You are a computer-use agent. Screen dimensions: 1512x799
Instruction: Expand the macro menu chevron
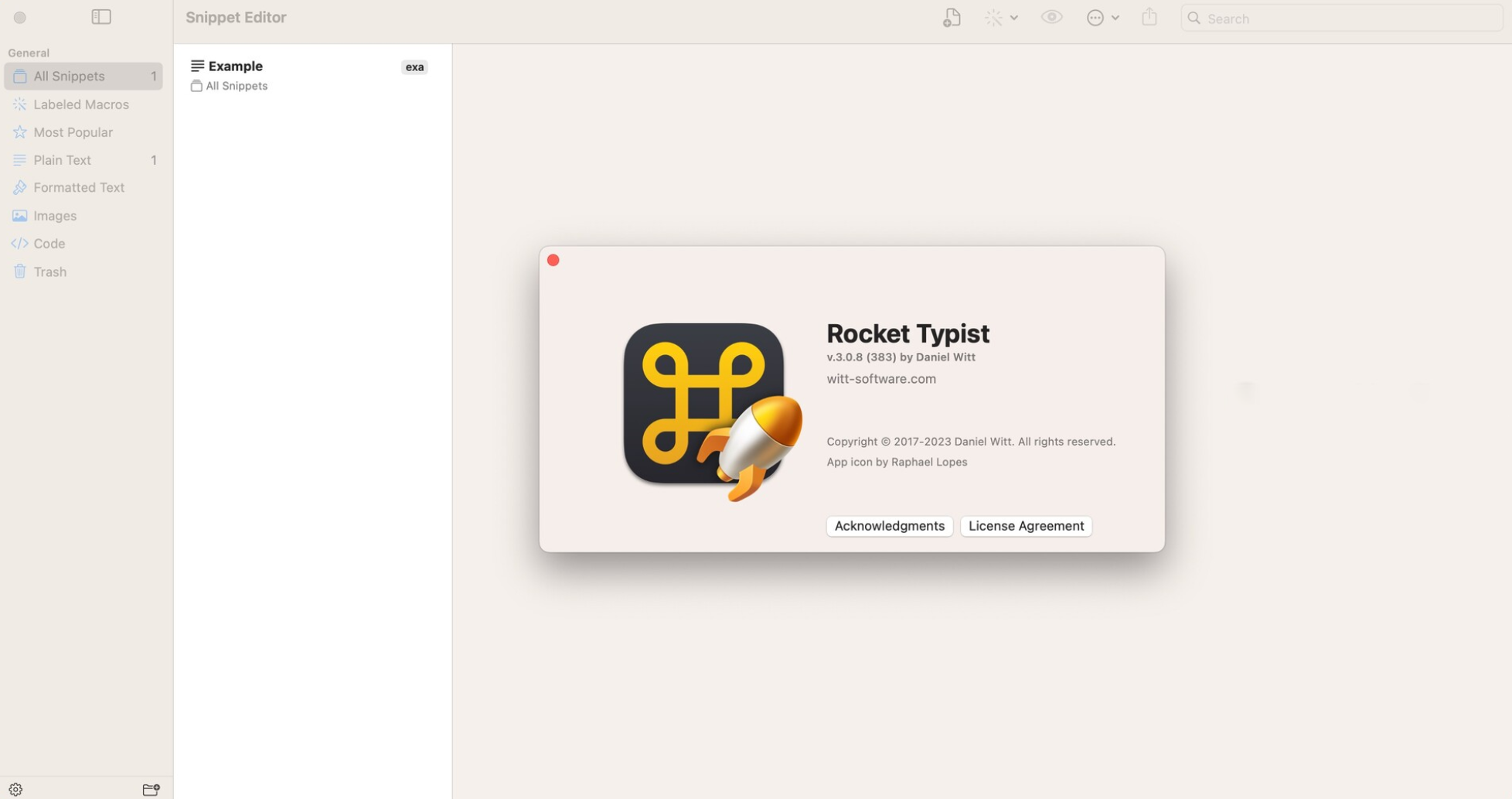[1014, 18]
